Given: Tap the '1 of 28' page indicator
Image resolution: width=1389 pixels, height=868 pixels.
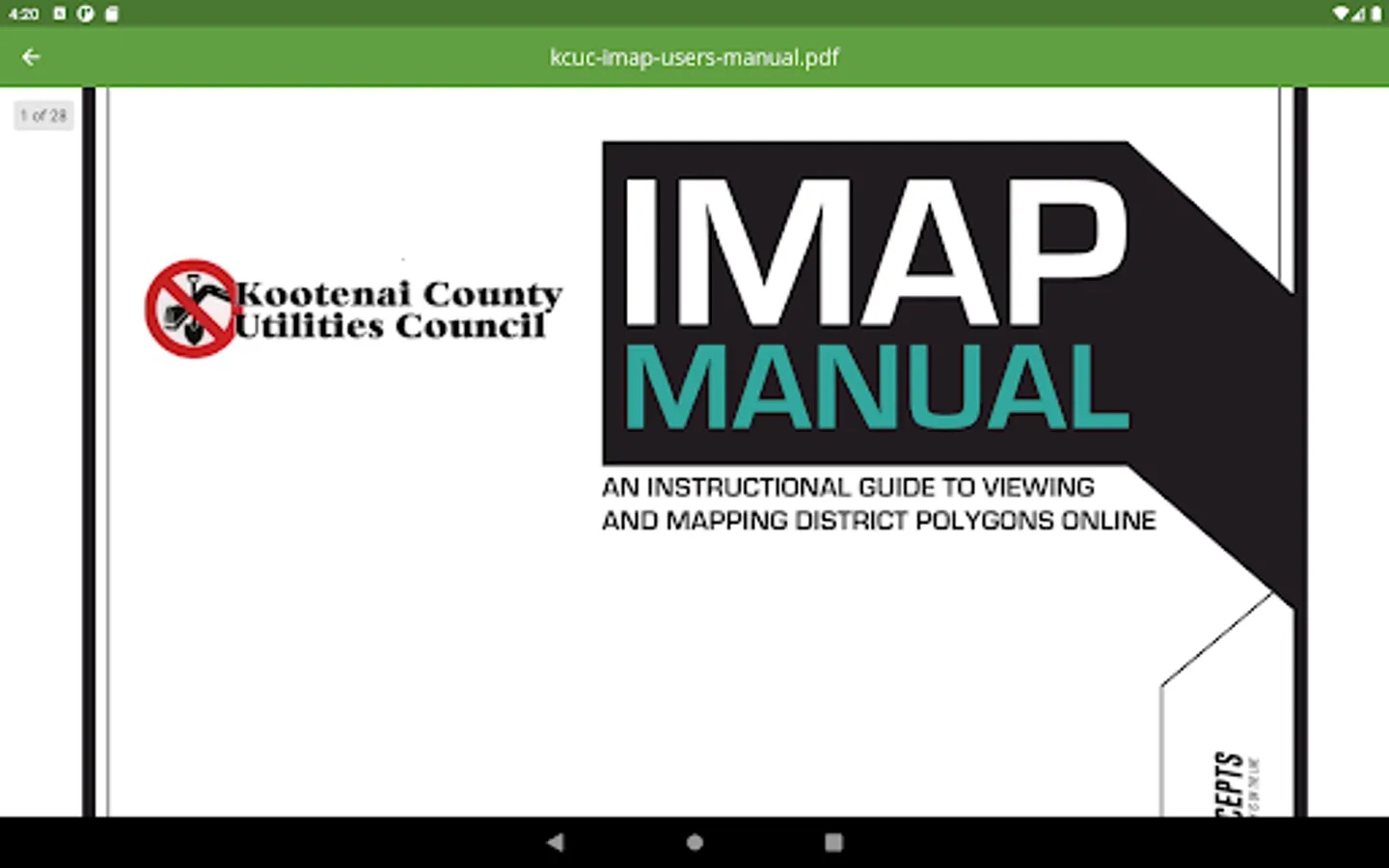Looking at the screenshot, I should [43, 116].
